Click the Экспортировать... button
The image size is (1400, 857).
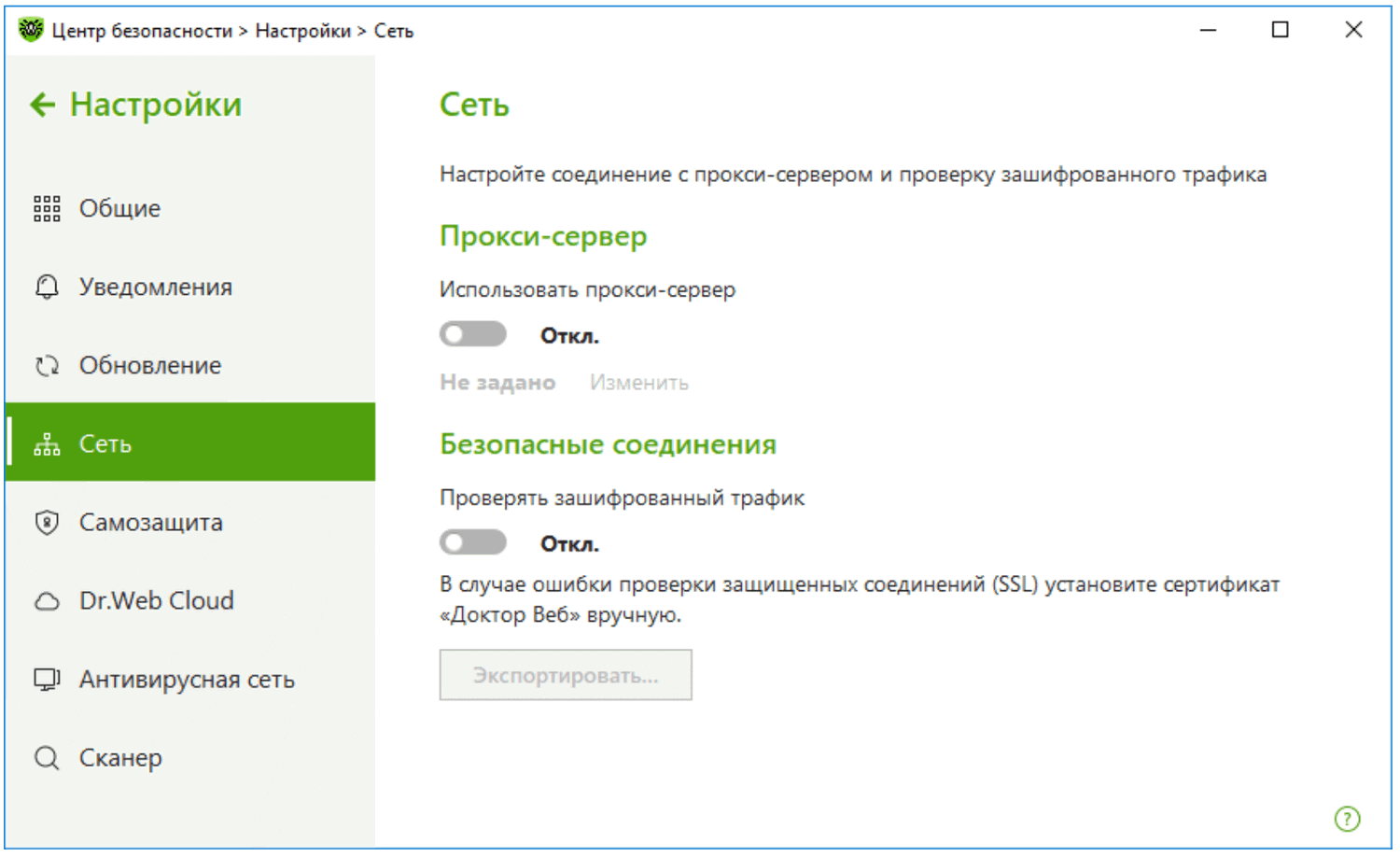pos(566,675)
